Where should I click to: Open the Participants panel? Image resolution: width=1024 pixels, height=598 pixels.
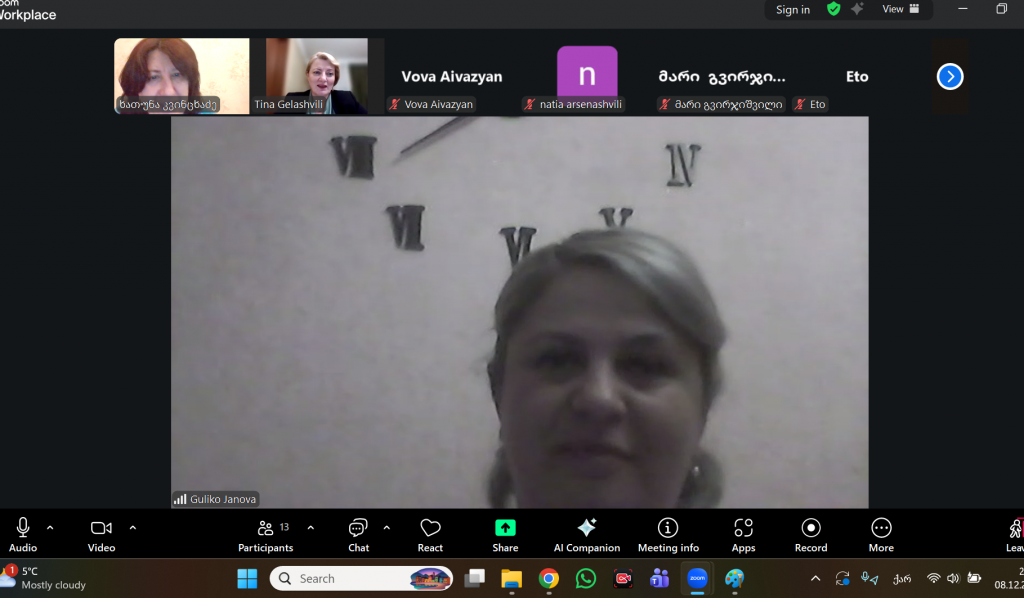[266, 534]
